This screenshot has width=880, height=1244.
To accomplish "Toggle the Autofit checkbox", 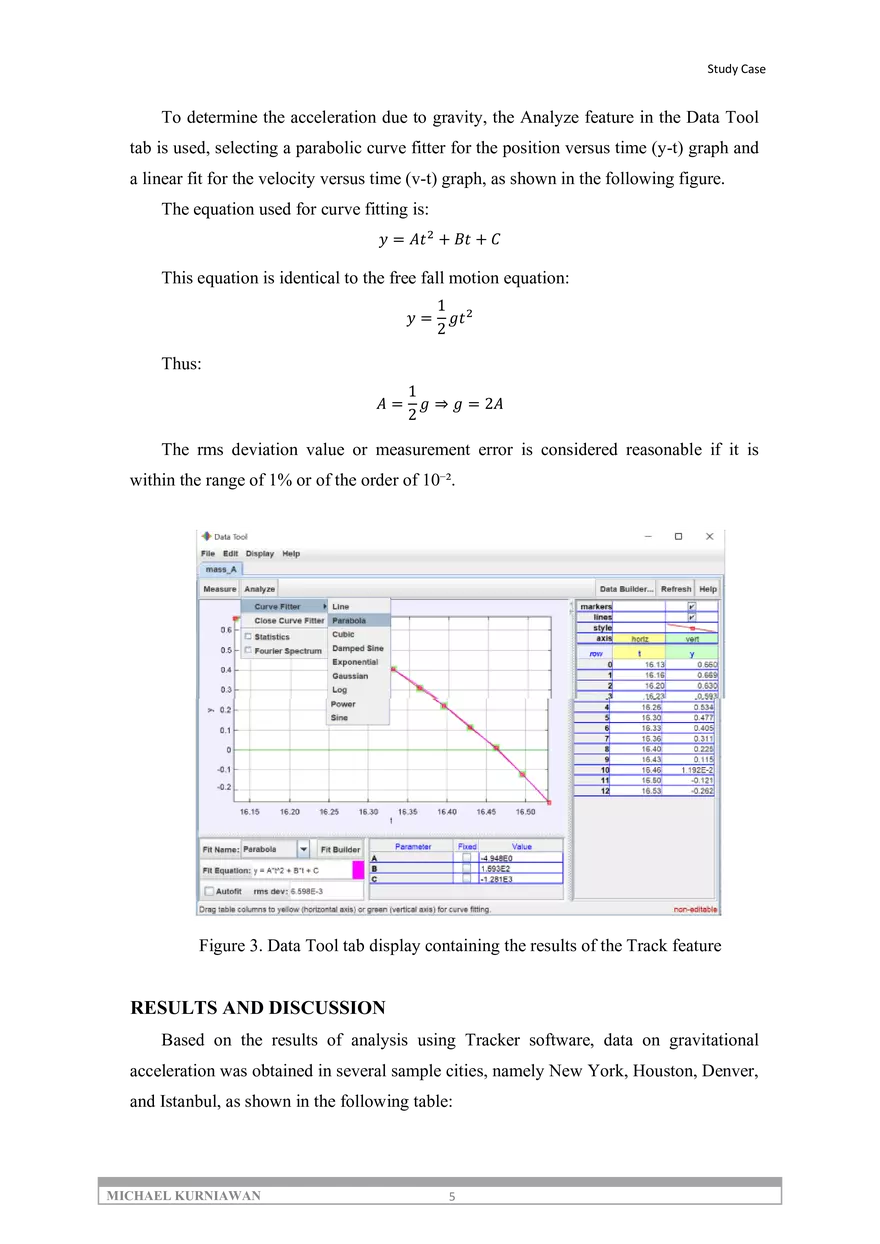I will (x=211, y=891).
